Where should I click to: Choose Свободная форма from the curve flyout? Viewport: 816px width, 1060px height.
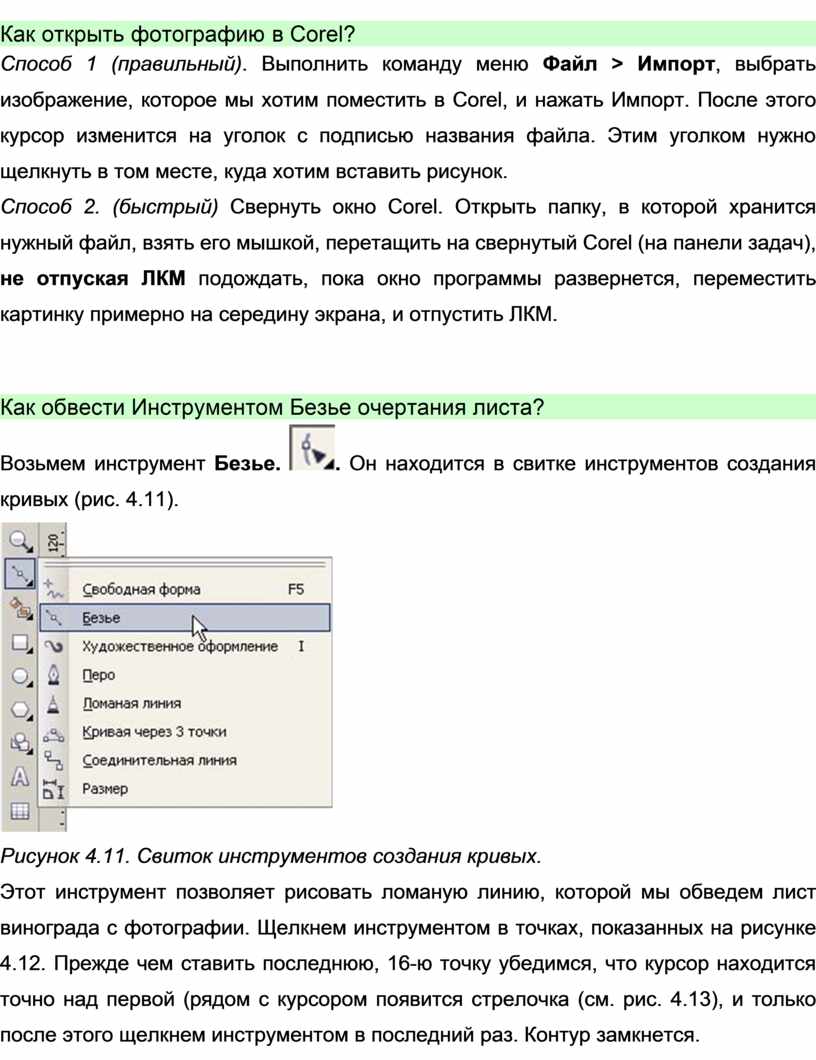[x=185, y=589]
